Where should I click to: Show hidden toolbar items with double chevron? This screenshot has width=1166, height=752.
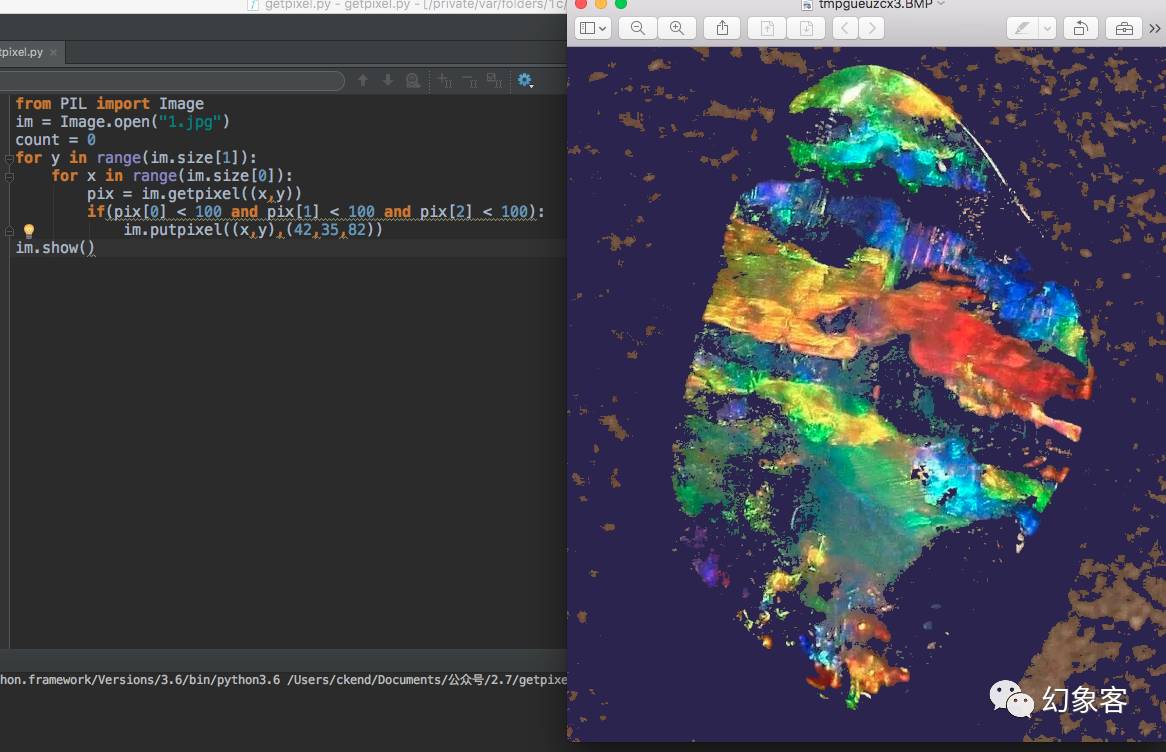click(1155, 28)
